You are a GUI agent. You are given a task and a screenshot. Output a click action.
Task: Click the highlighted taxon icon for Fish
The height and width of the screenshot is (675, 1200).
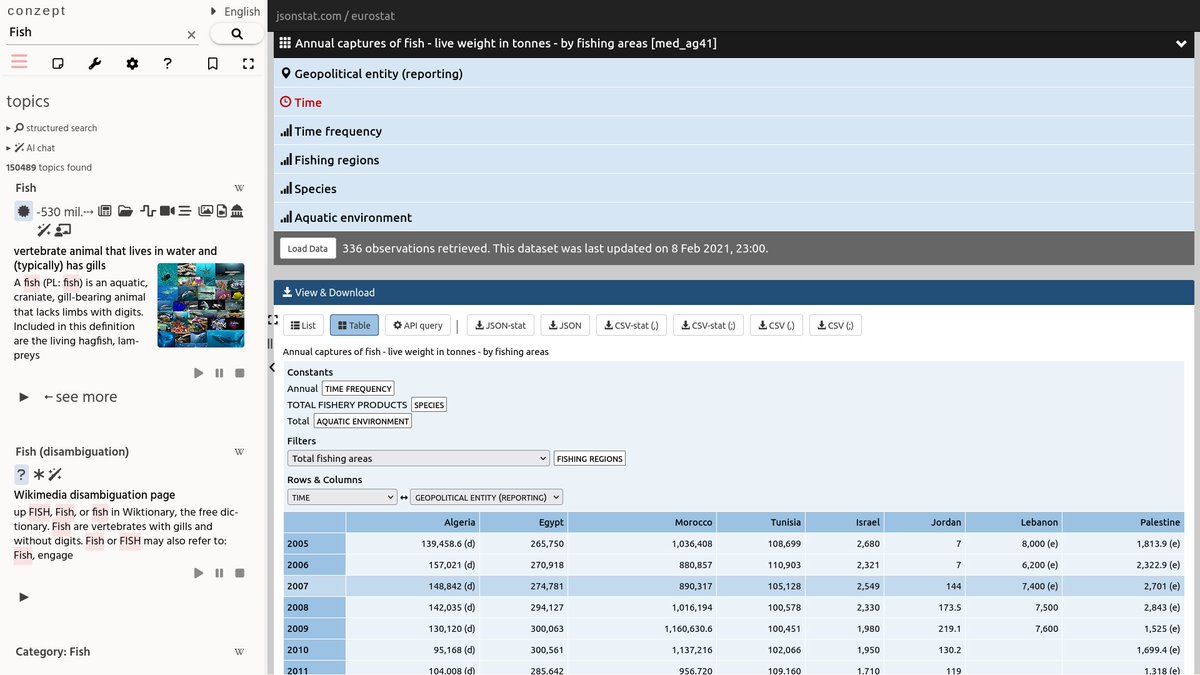[24, 211]
